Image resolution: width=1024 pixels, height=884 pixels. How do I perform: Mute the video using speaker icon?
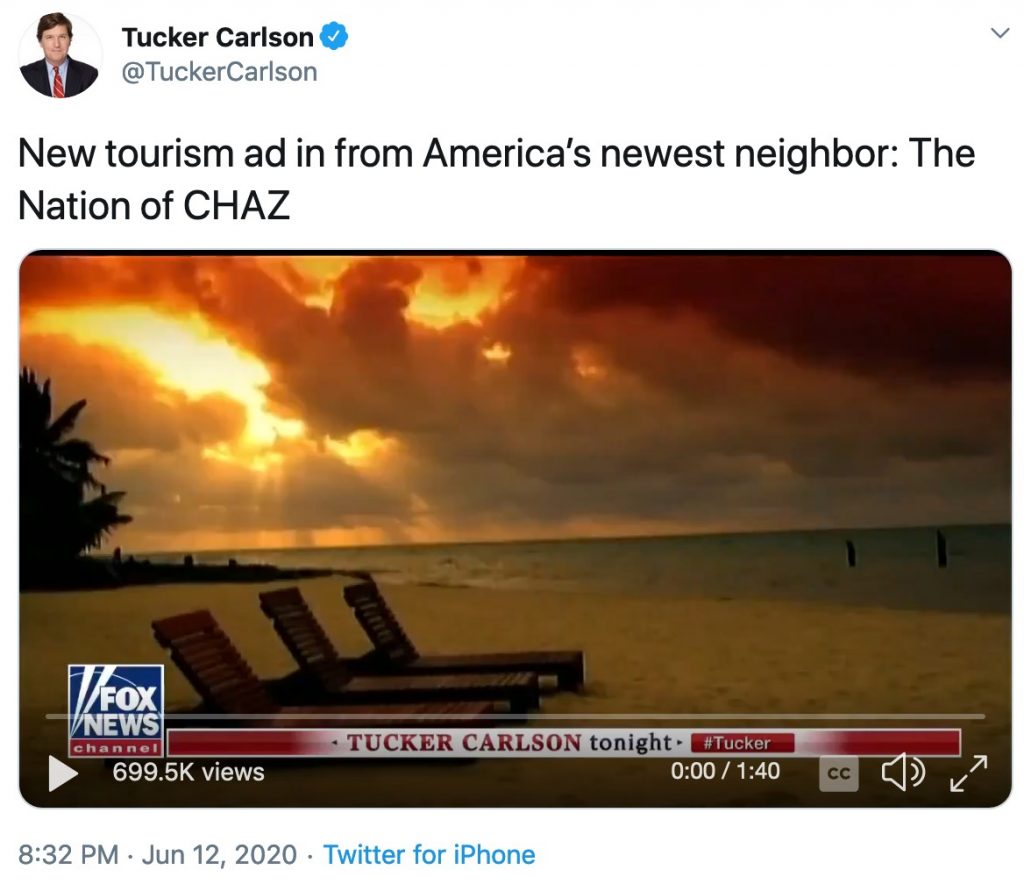903,772
